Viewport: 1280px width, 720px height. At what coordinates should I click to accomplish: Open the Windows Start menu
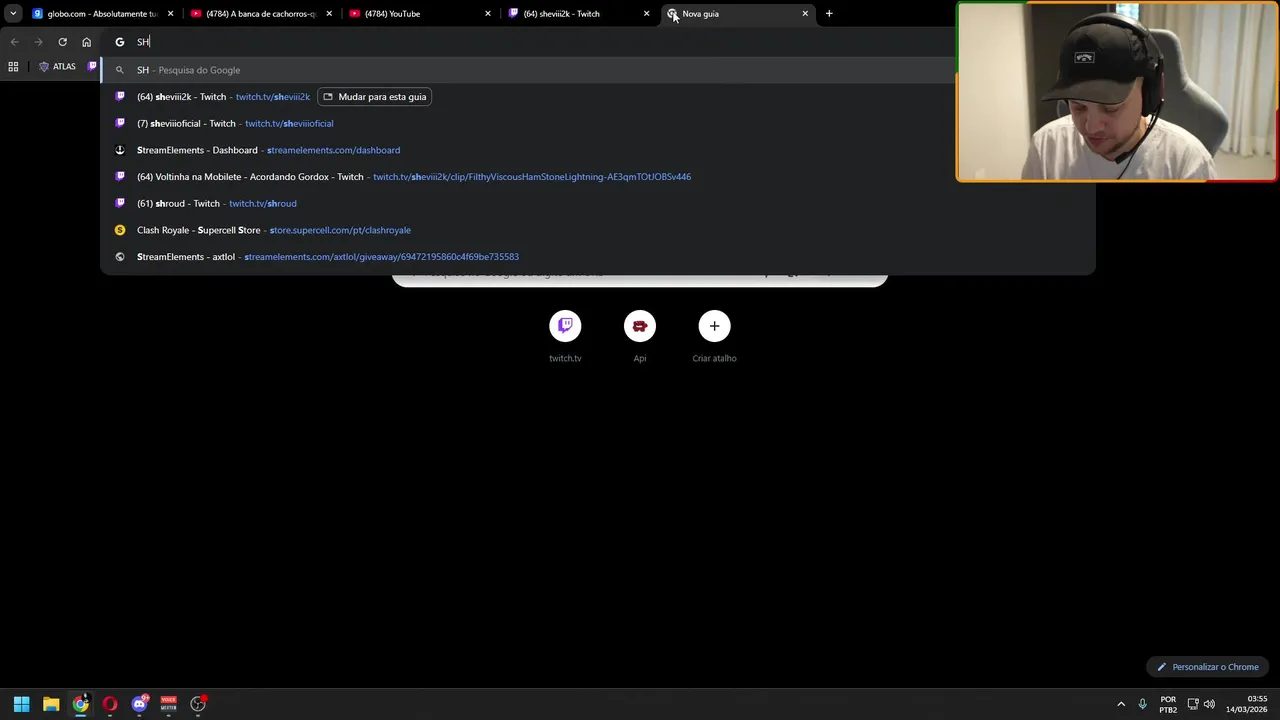pyautogui.click(x=21, y=704)
